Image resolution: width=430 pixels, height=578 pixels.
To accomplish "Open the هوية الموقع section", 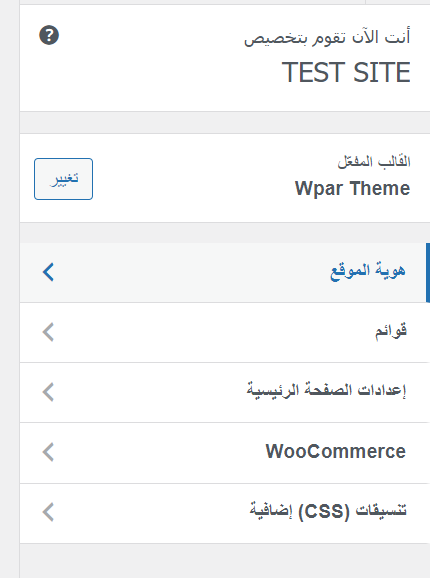I will pyautogui.click(x=225, y=273).
